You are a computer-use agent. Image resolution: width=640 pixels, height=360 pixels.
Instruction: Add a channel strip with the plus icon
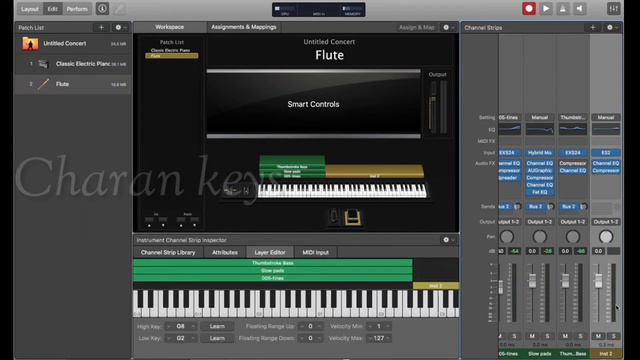(x=593, y=27)
